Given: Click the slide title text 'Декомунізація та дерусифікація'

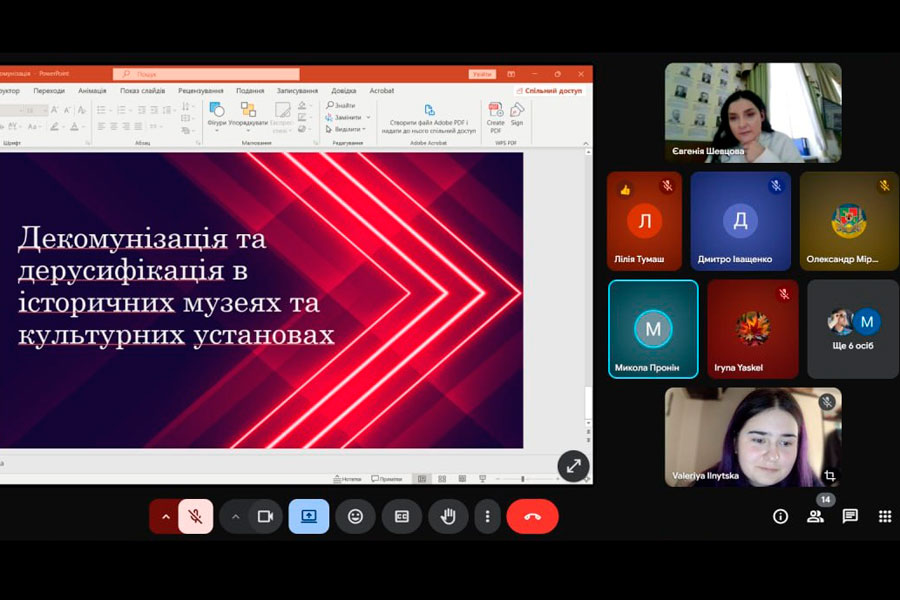Looking at the screenshot, I should tap(143, 253).
